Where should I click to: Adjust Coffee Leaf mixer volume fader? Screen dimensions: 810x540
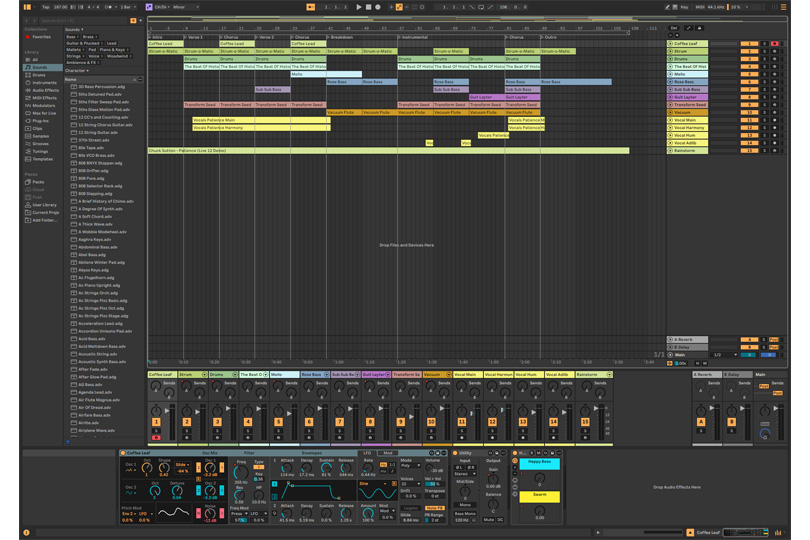[167, 411]
